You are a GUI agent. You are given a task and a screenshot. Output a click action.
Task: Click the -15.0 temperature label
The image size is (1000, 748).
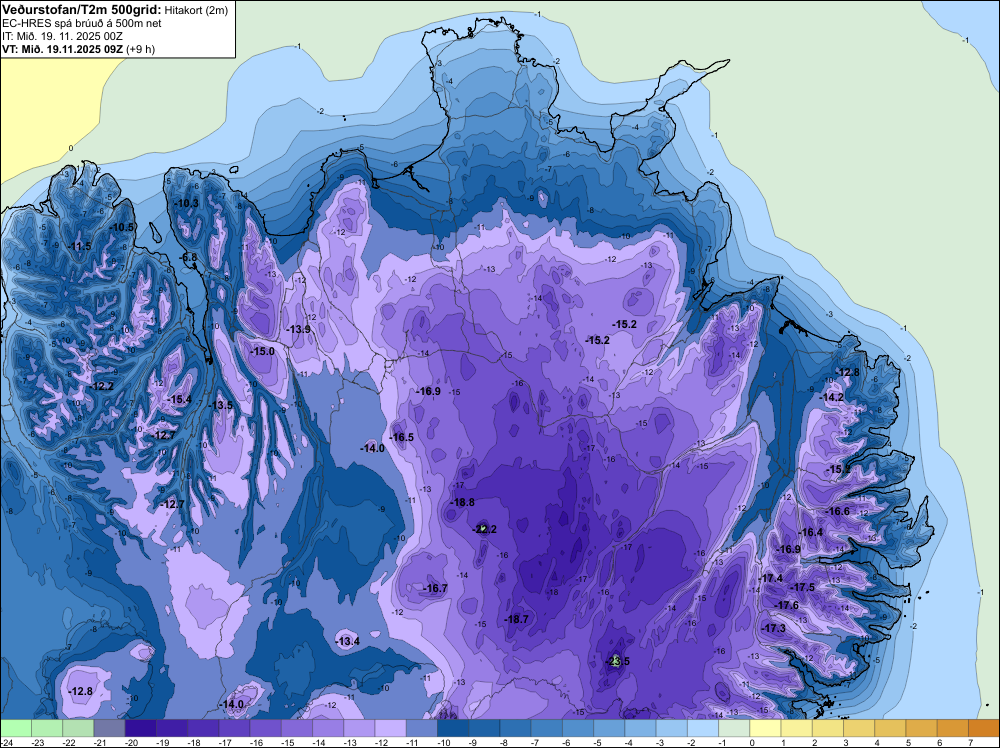[x=261, y=351]
